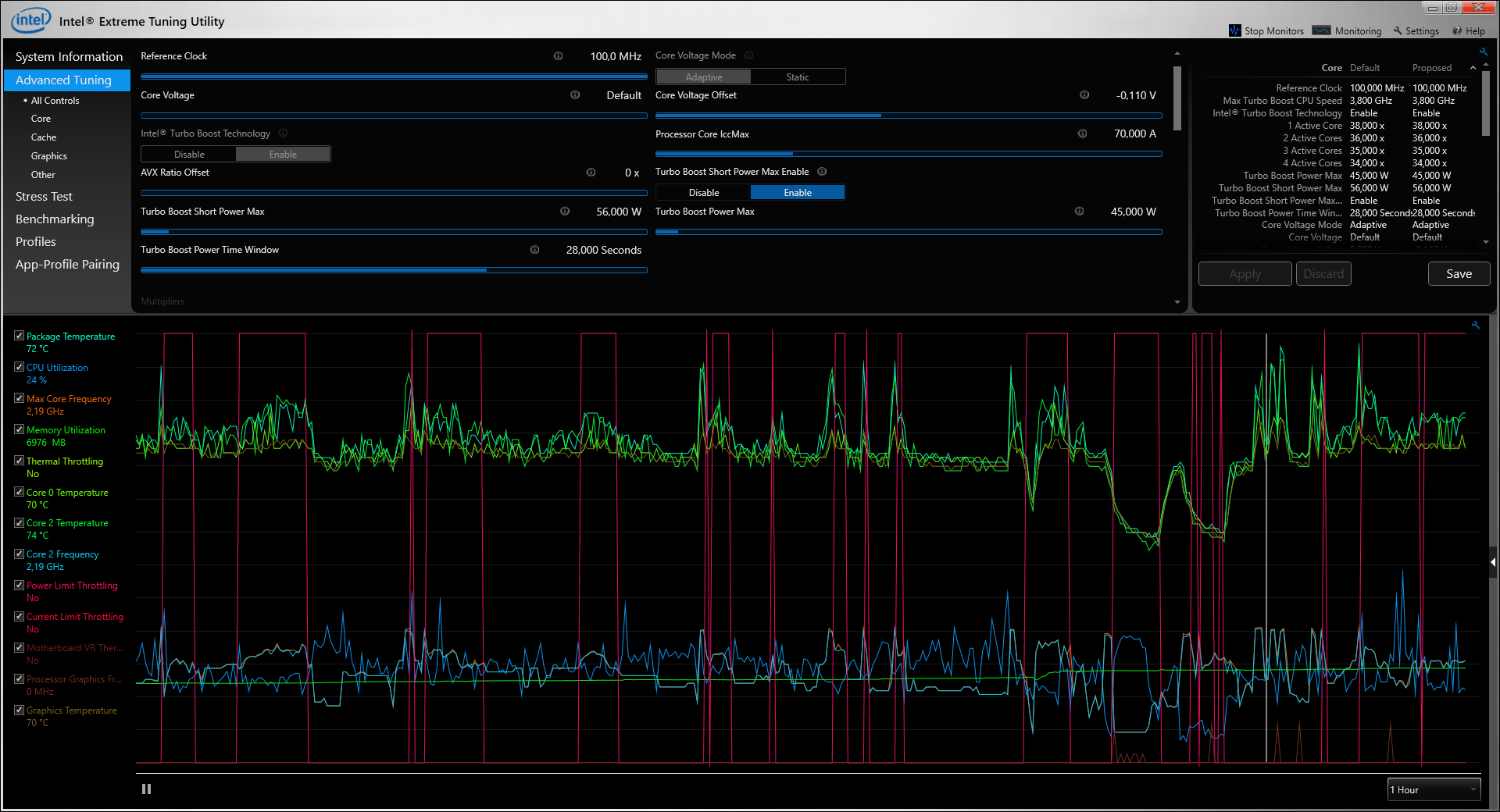Open Settings wrench icon
The width and height of the screenshot is (1500, 812).
[1398, 30]
